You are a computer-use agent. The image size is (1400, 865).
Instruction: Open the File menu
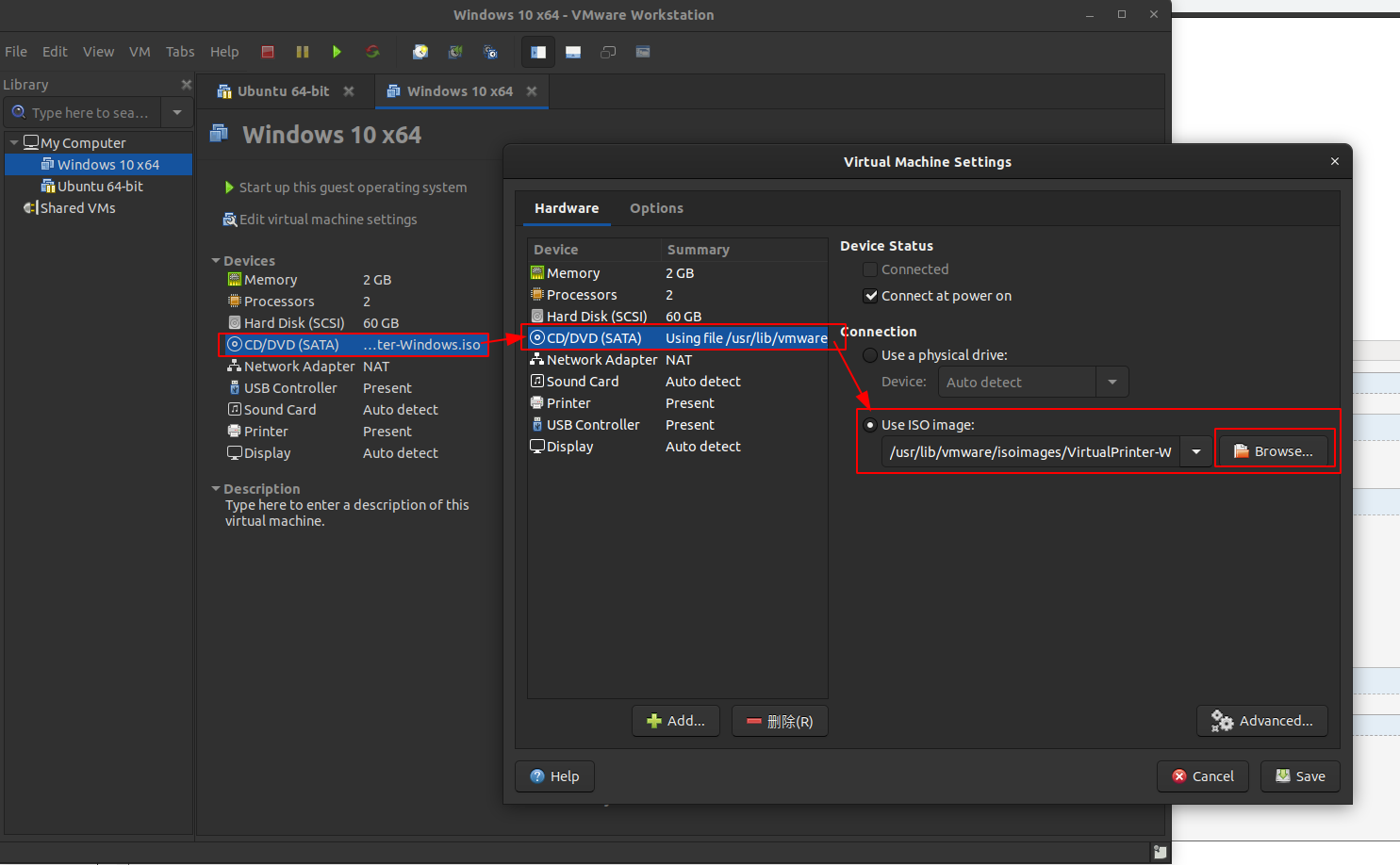(x=16, y=52)
